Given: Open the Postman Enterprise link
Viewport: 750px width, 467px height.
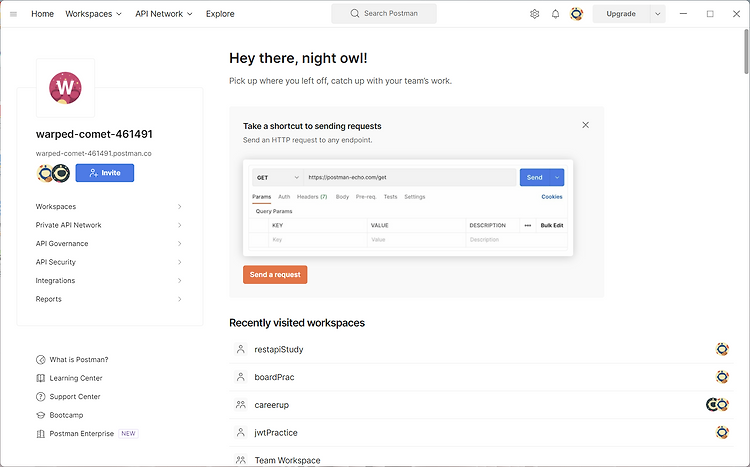Looking at the screenshot, I should tap(82, 434).
